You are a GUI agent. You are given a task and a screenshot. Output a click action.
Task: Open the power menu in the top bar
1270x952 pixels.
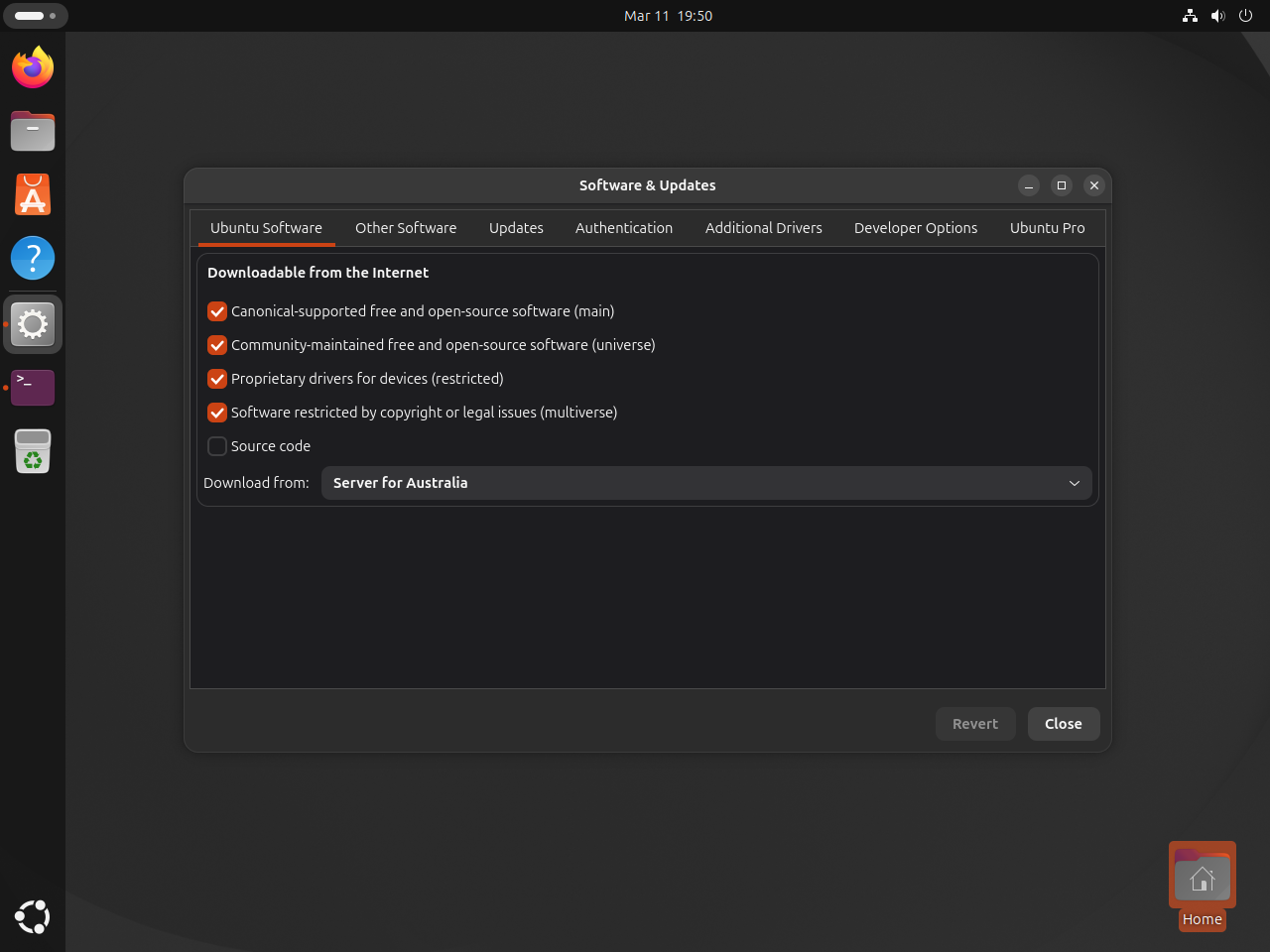click(1245, 15)
